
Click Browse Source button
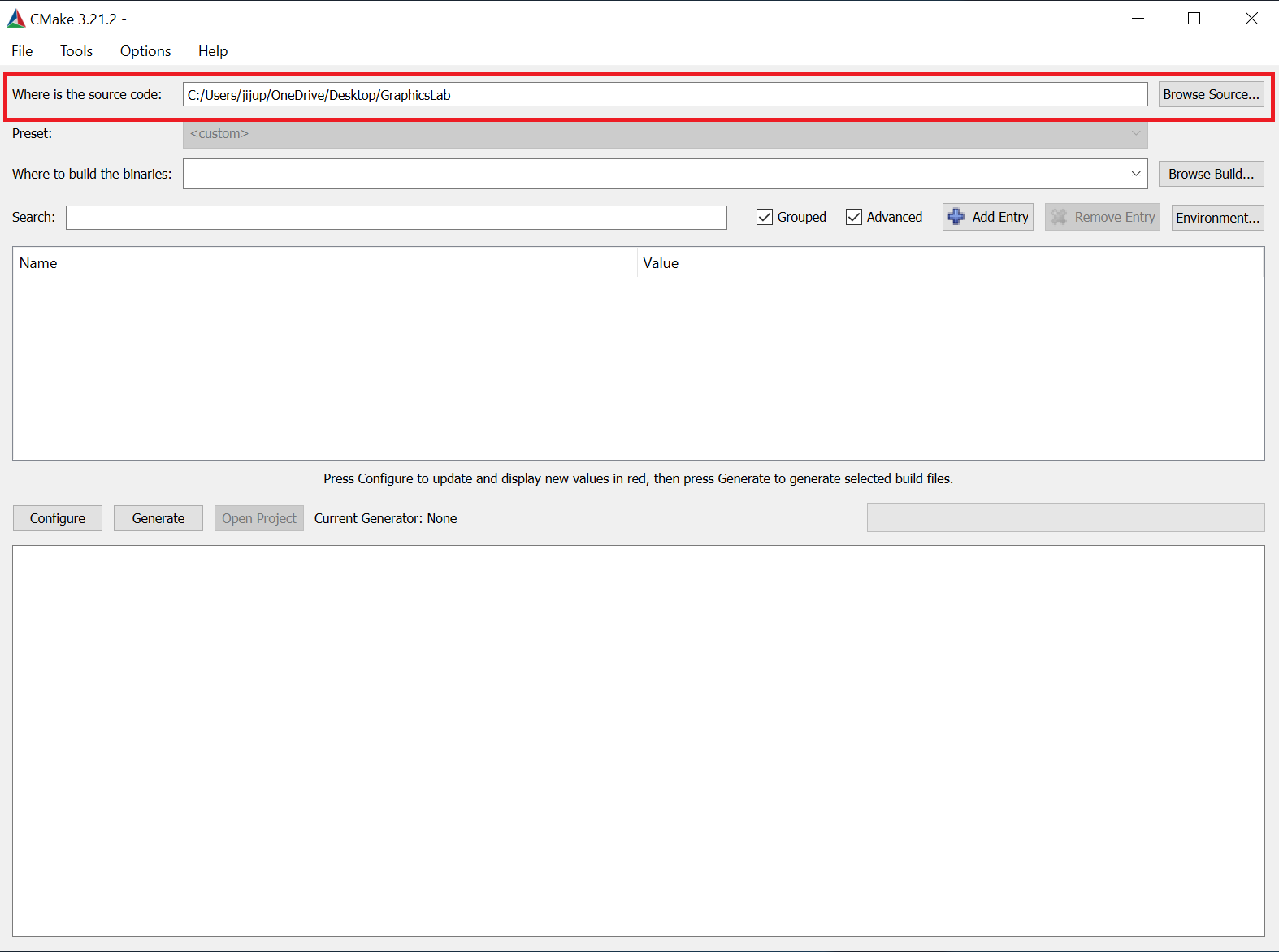click(1211, 94)
